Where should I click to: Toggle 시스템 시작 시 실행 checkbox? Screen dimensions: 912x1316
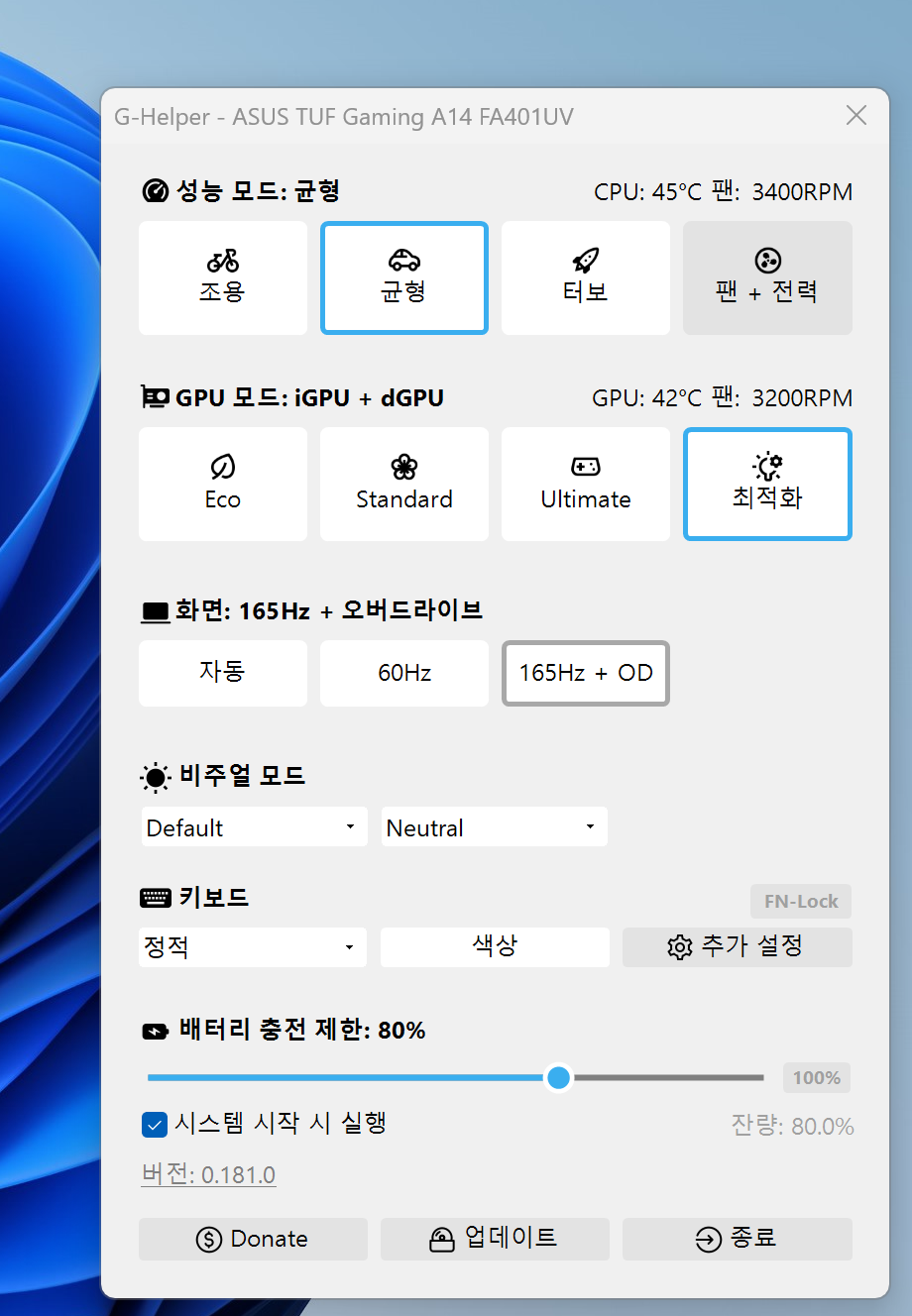[x=155, y=1125]
